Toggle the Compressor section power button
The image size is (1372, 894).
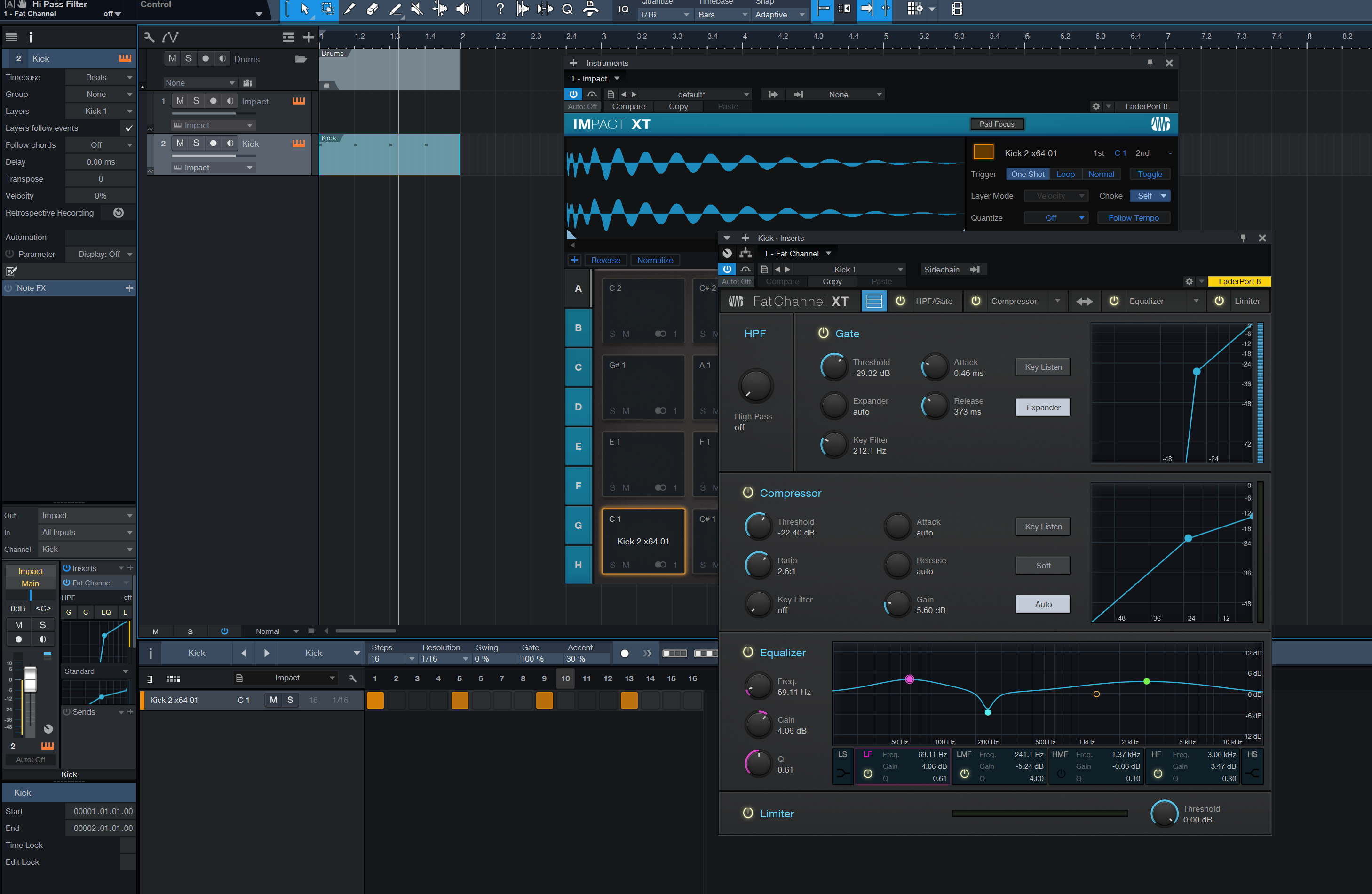(x=748, y=493)
